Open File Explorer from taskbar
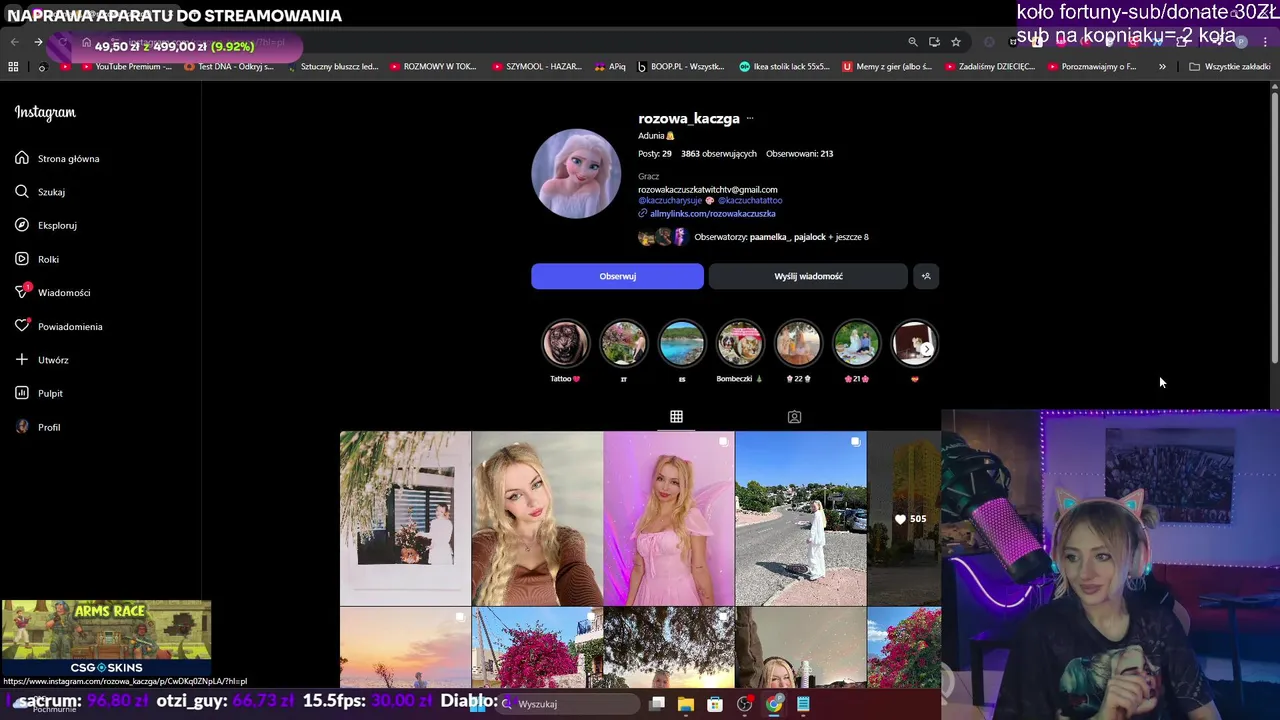The height and width of the screenshot is (720, 1280). [686, 704]
